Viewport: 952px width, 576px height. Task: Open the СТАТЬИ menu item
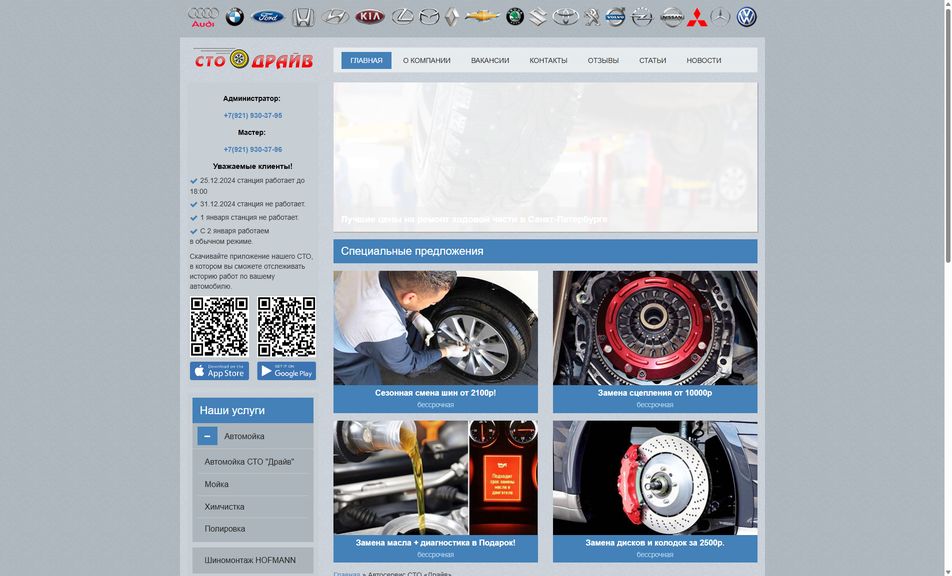(x=653, y=60)
